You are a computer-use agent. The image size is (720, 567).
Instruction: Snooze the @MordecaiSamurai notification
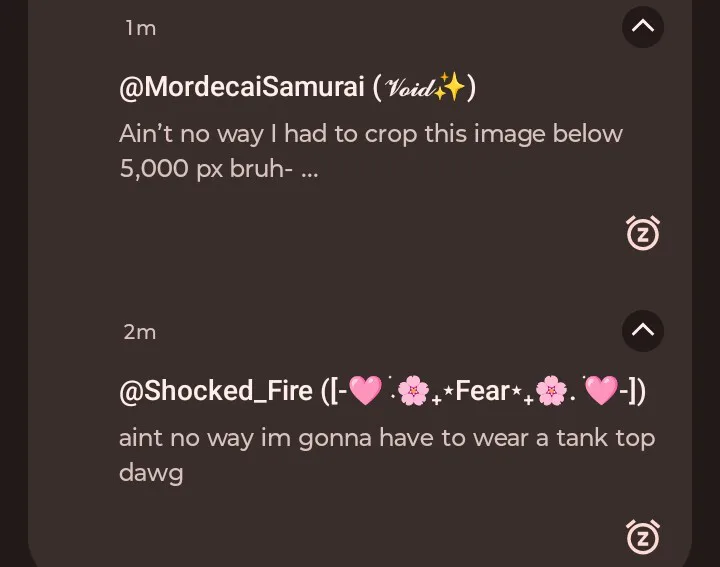(x=643, y=233)
